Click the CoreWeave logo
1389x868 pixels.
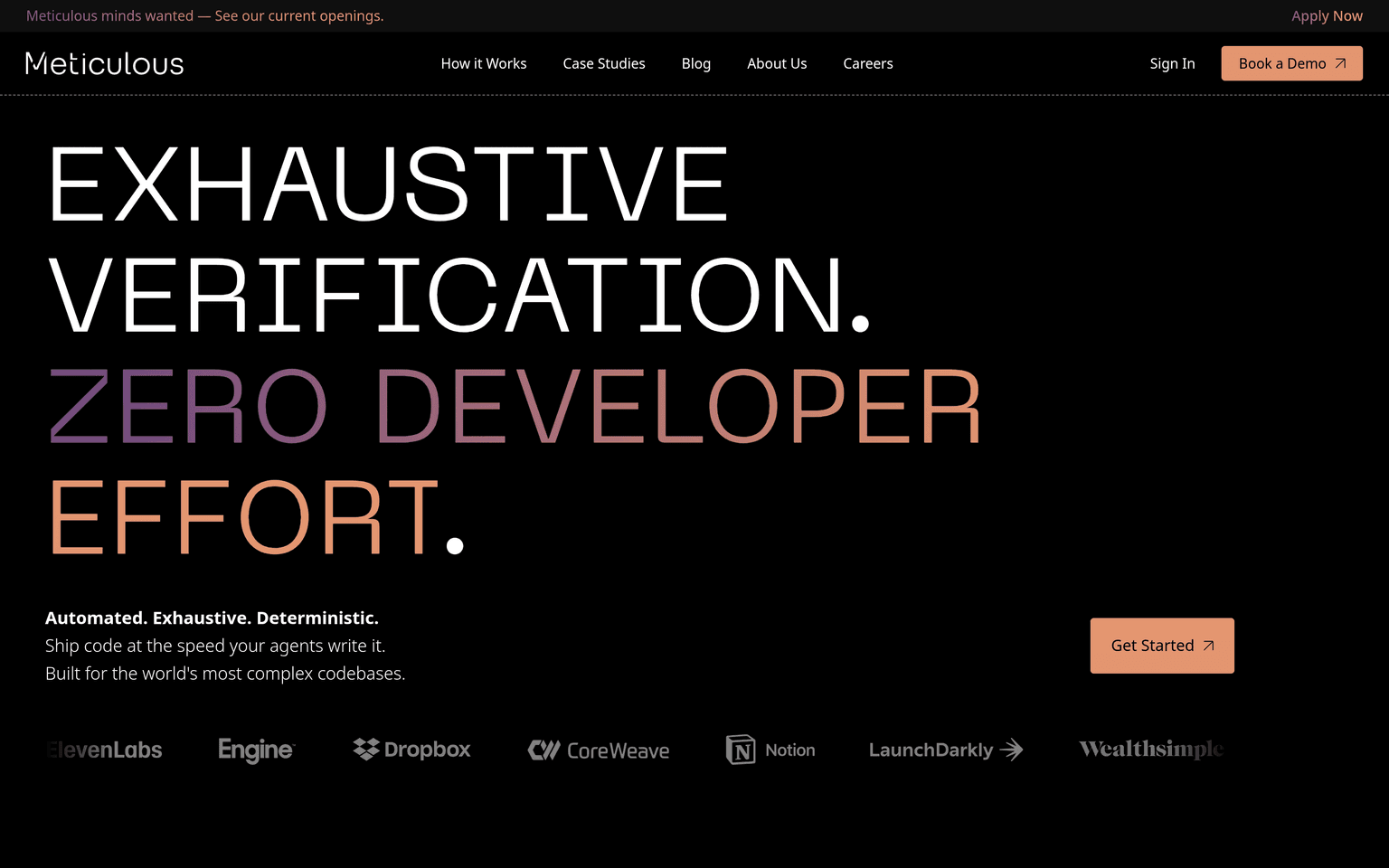[x=599, y=750]
